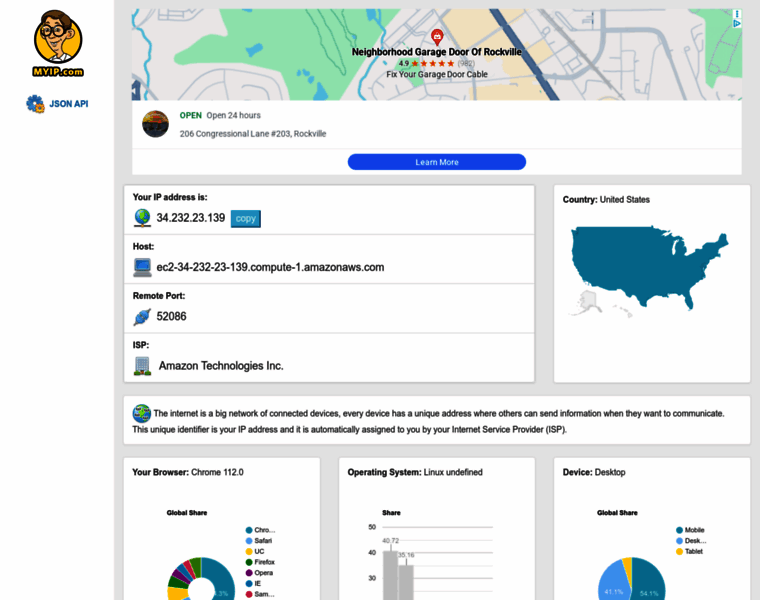Viewport: 760px width, 600px height.
Task: Click the United States map graphic
Action: (649, 271)
